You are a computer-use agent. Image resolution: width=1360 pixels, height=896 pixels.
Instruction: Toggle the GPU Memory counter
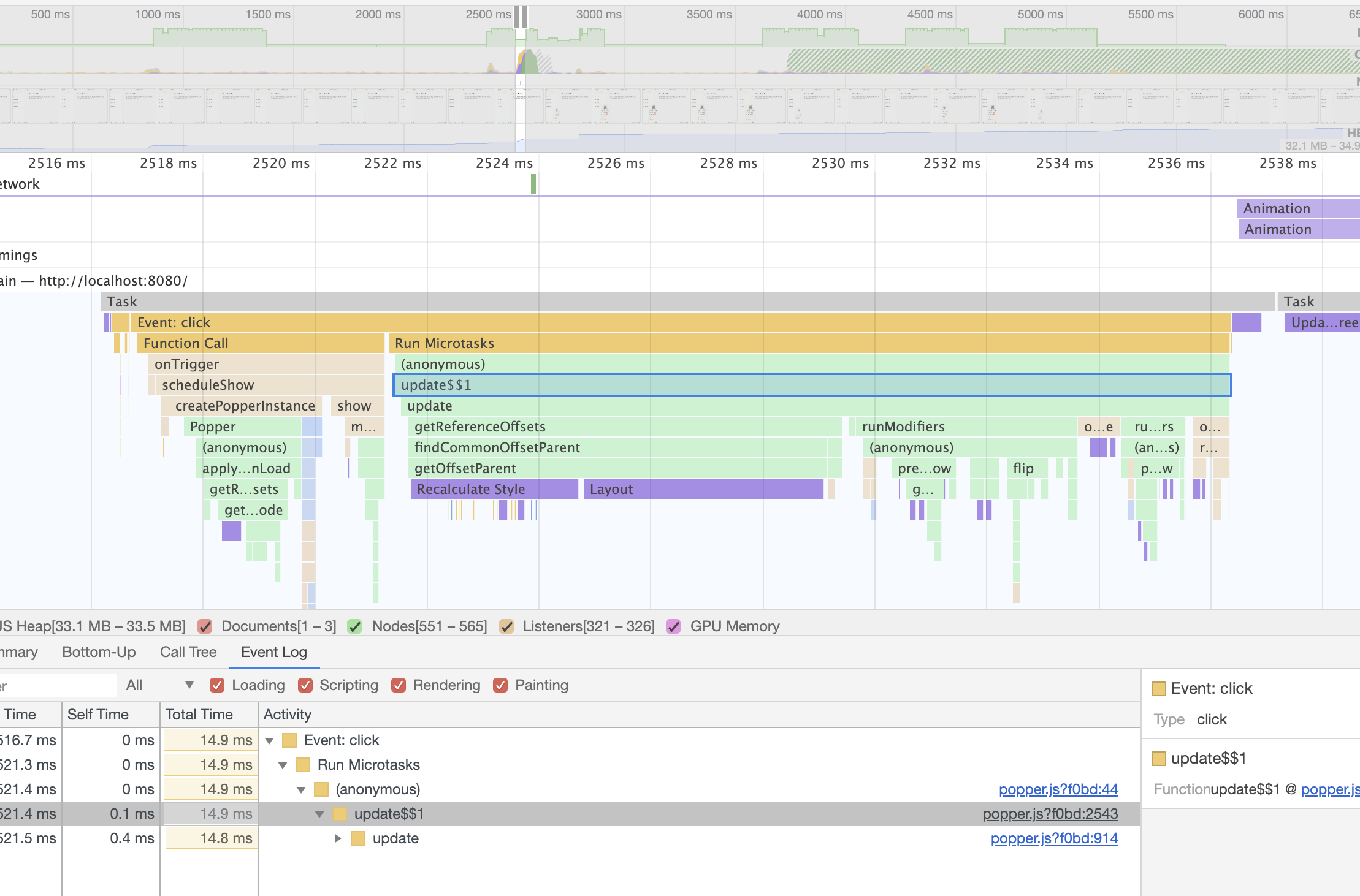(x=674, y=626)
